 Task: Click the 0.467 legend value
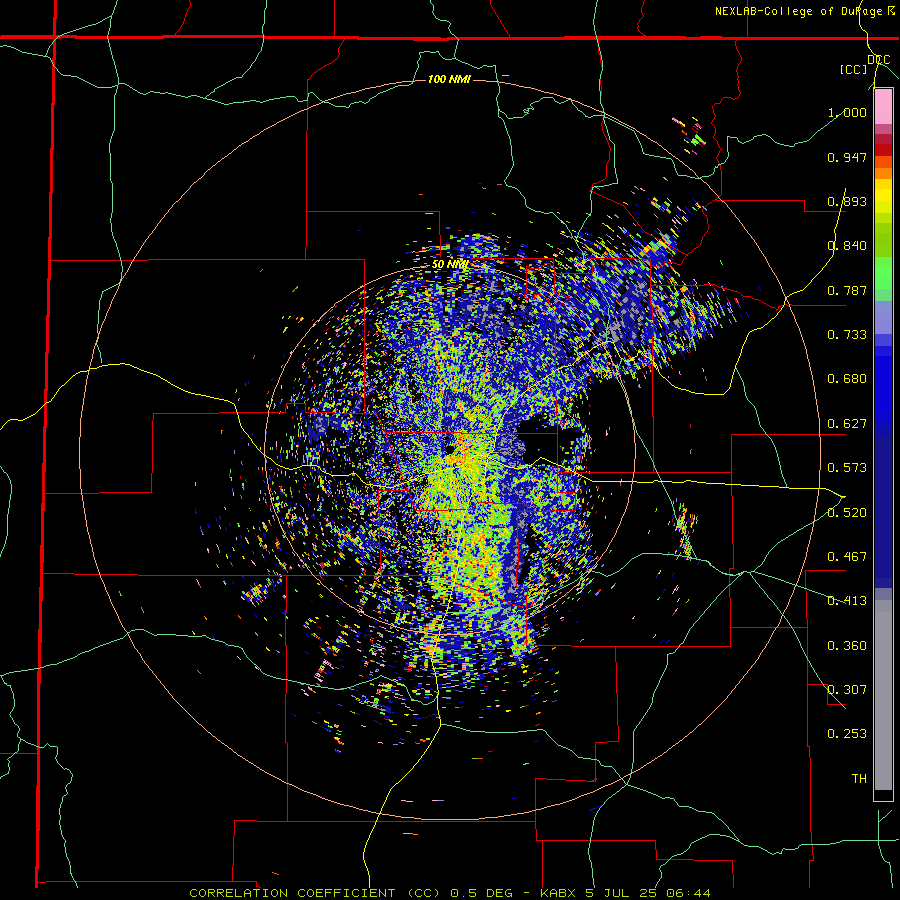coord(847,557)
